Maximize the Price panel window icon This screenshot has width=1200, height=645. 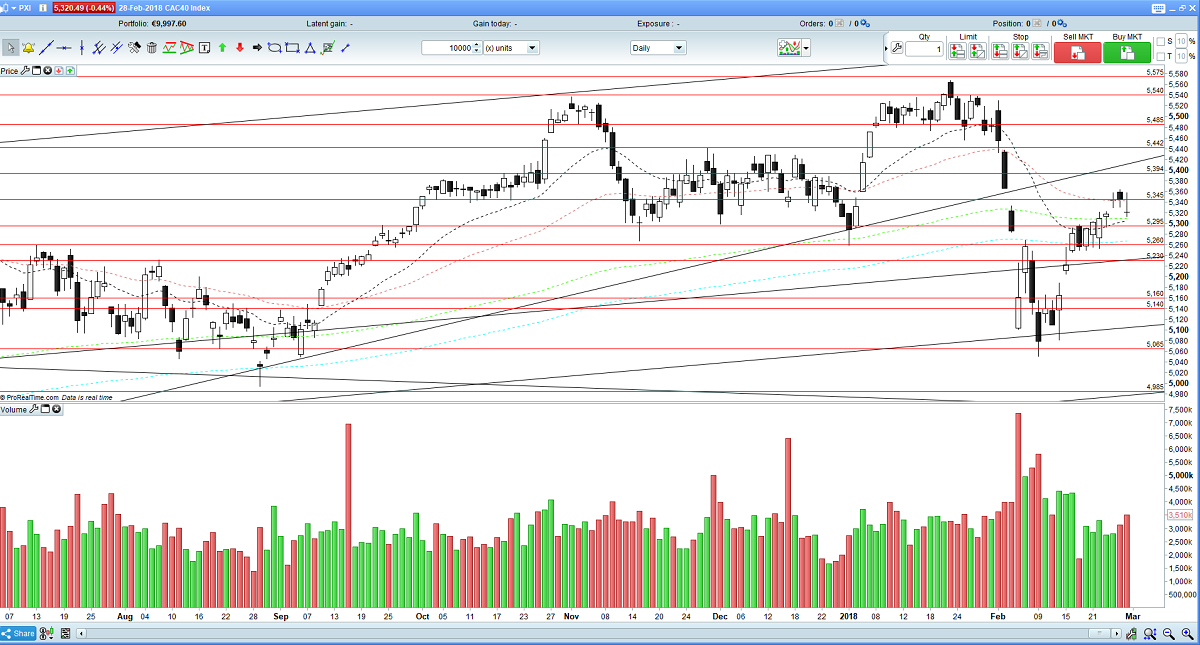36,71
